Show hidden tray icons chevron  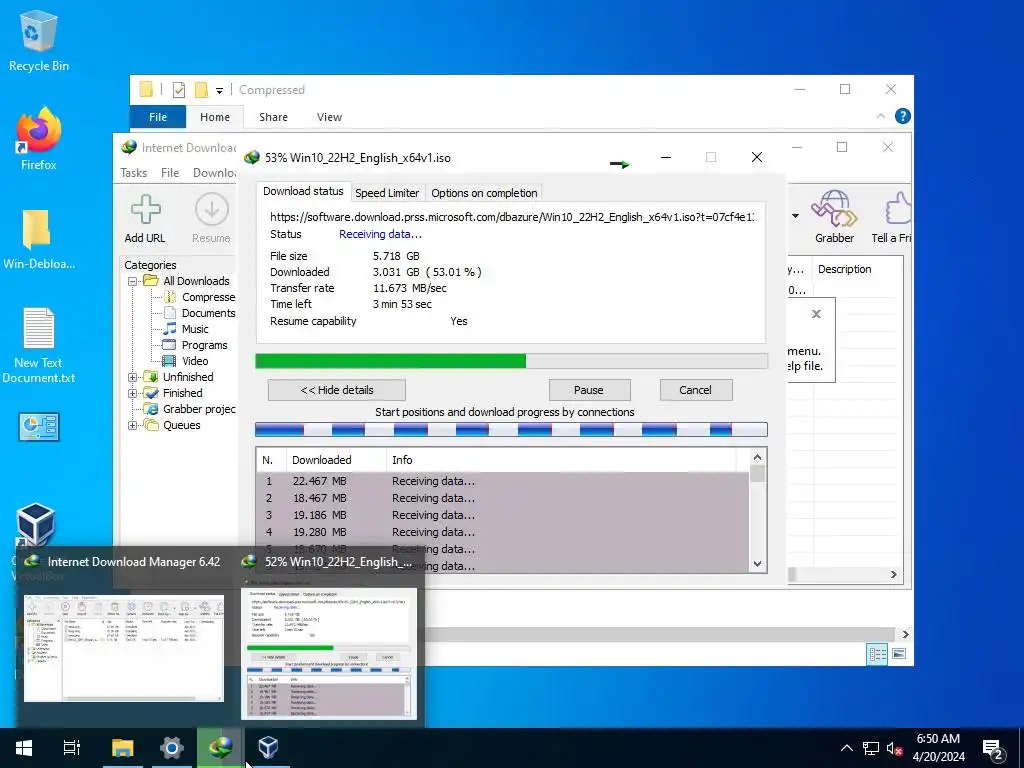coord(846,748)
